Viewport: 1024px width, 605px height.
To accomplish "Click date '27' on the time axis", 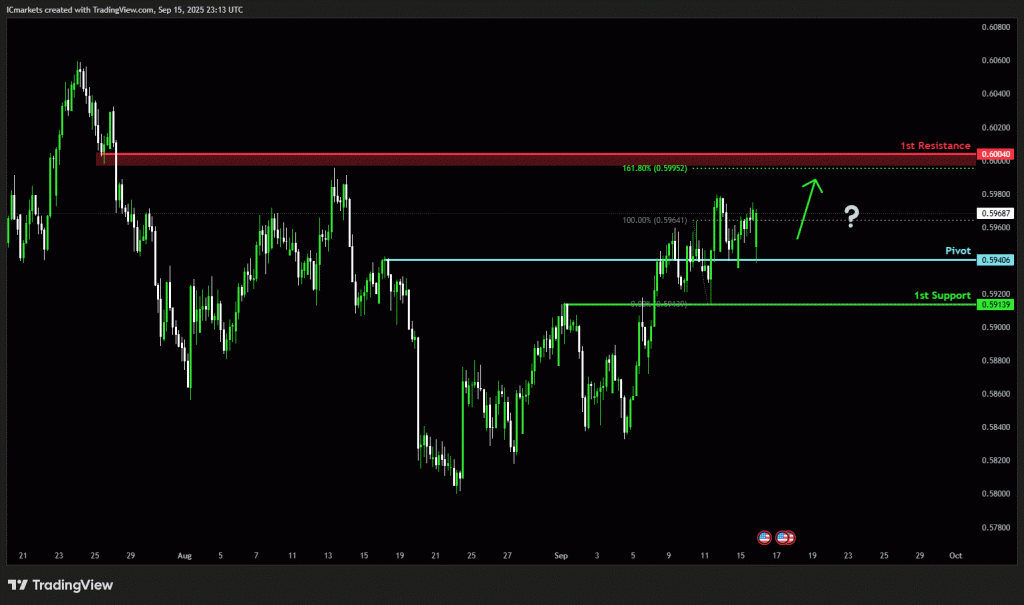I will click(507, 556).
